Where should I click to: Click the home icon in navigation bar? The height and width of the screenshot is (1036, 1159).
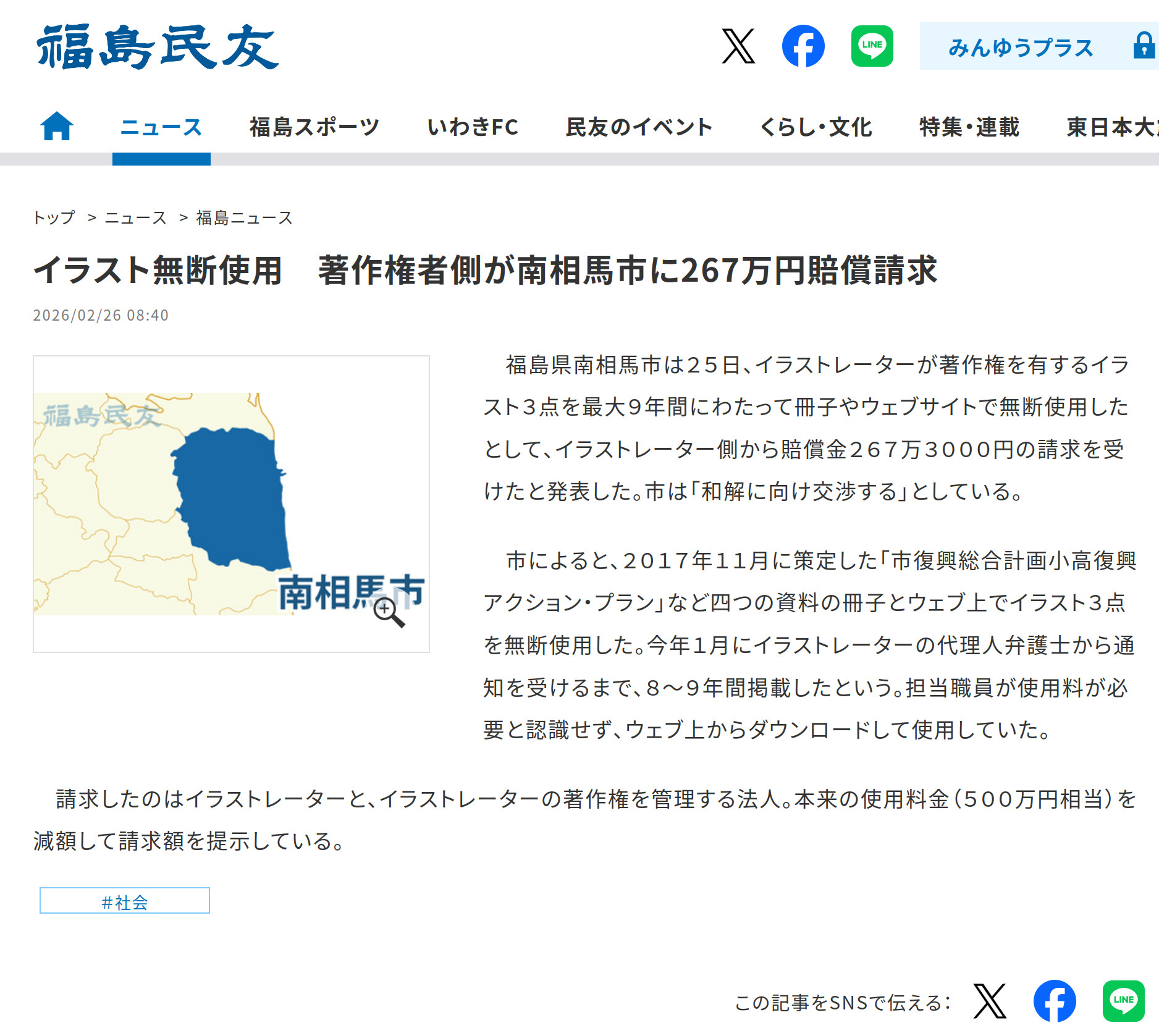57,127
